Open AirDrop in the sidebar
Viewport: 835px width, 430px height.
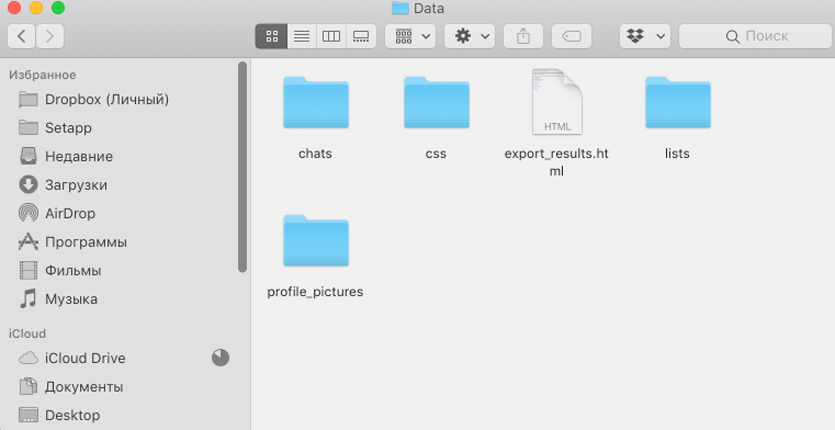[124, 214]
